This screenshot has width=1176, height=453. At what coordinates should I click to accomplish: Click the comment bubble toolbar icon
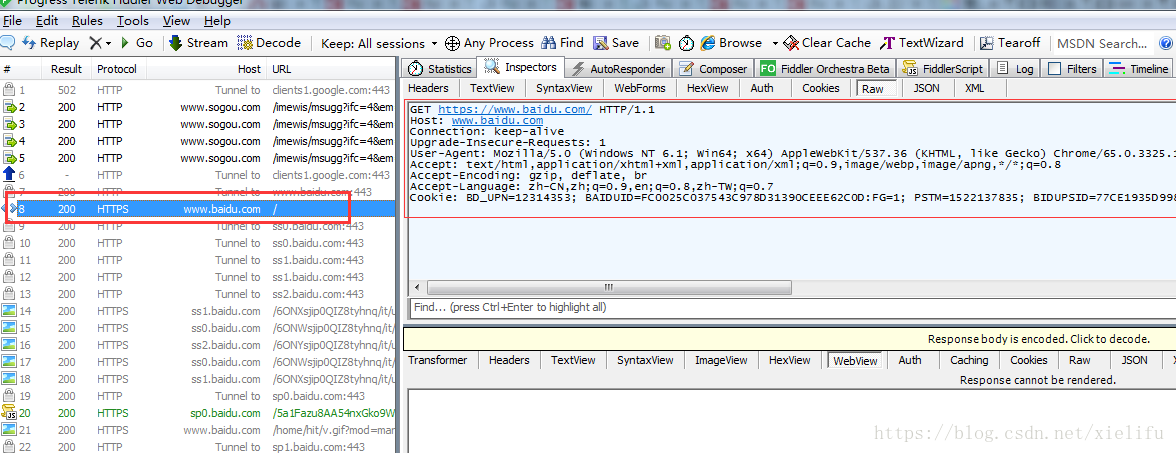pos(9,43)
